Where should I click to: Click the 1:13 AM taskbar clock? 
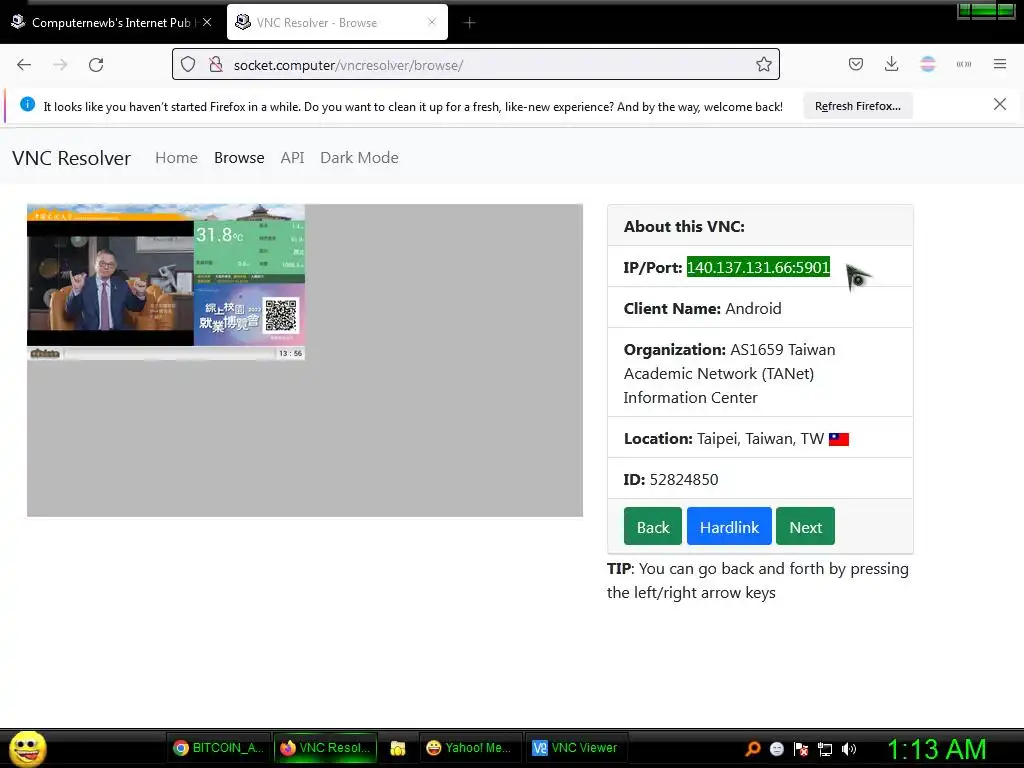pyautogui.click(x=936, y=750)
